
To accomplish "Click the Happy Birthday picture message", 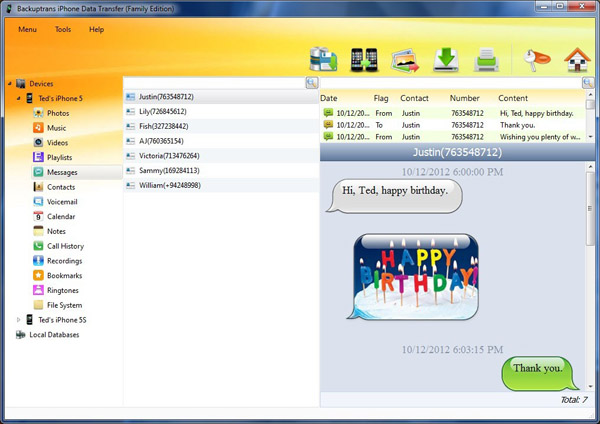I will click(x=413, y=277).
